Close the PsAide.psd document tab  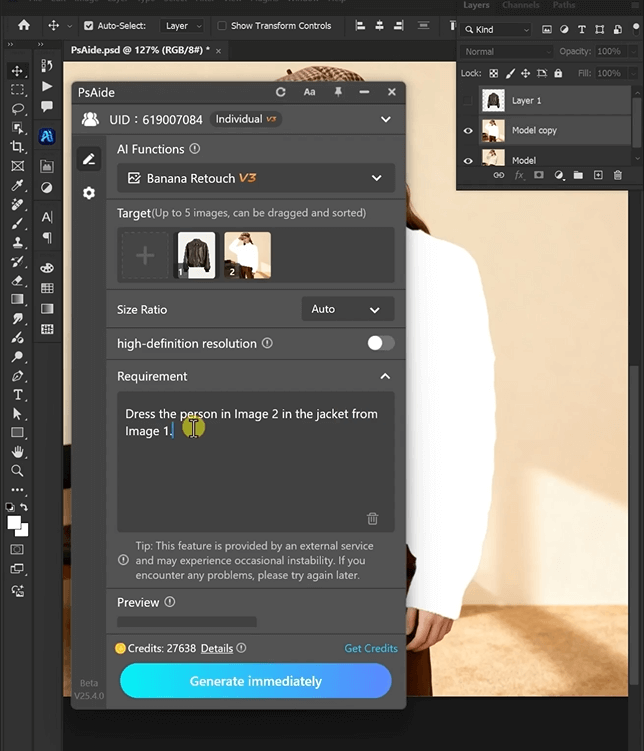218,51
